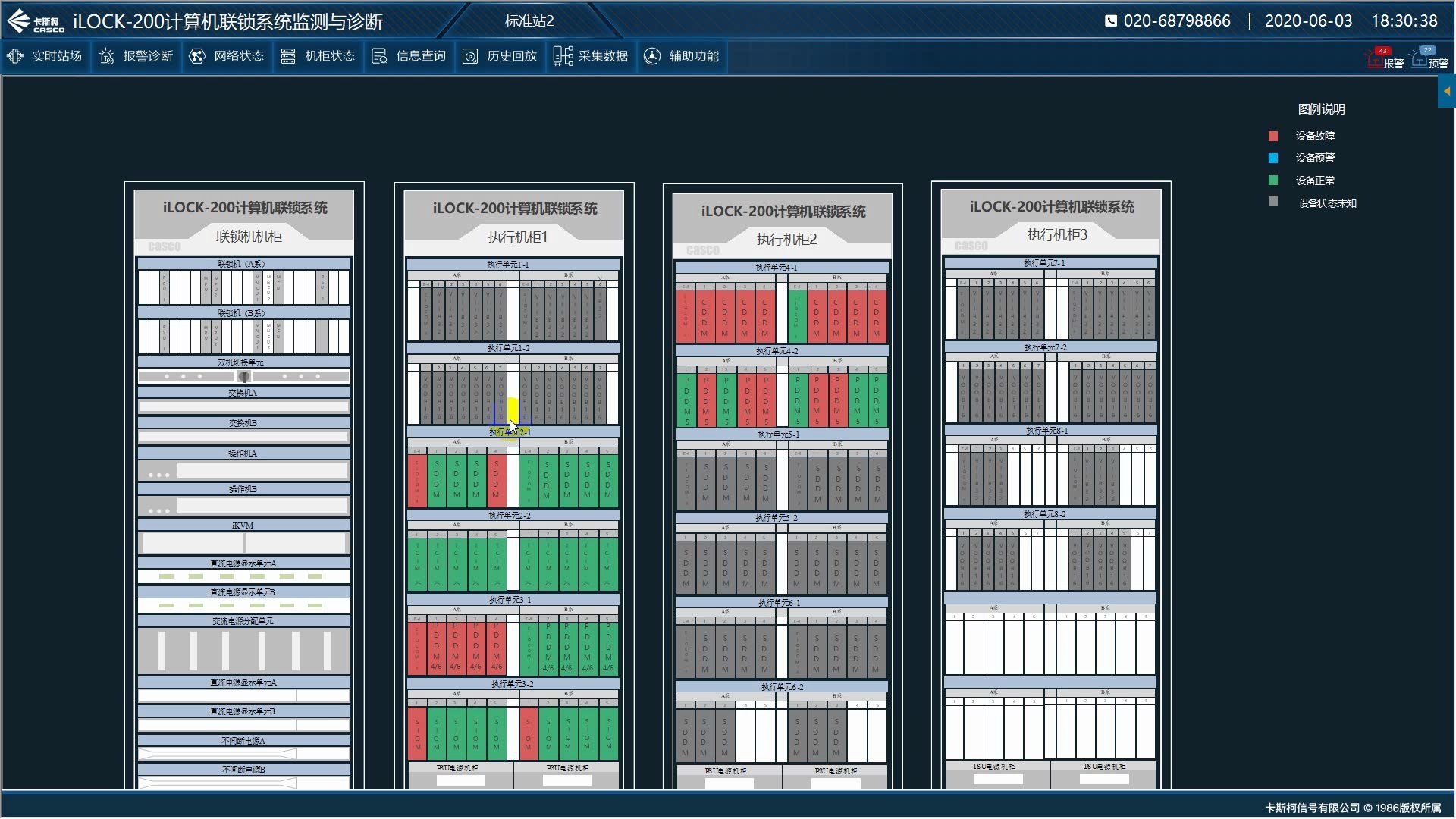1456x819 pixels.
Task: Select the 操作机A device
Action: (x=243, y=471)
